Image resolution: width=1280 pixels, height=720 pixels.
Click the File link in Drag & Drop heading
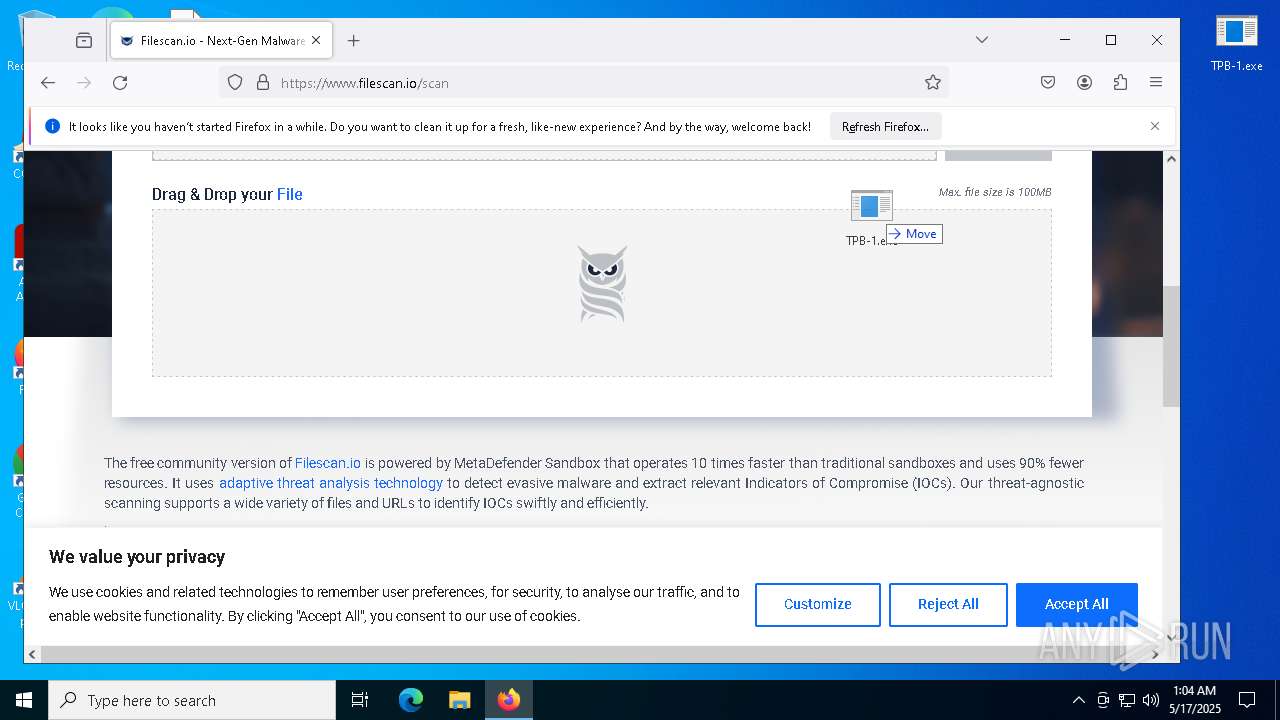290,194
